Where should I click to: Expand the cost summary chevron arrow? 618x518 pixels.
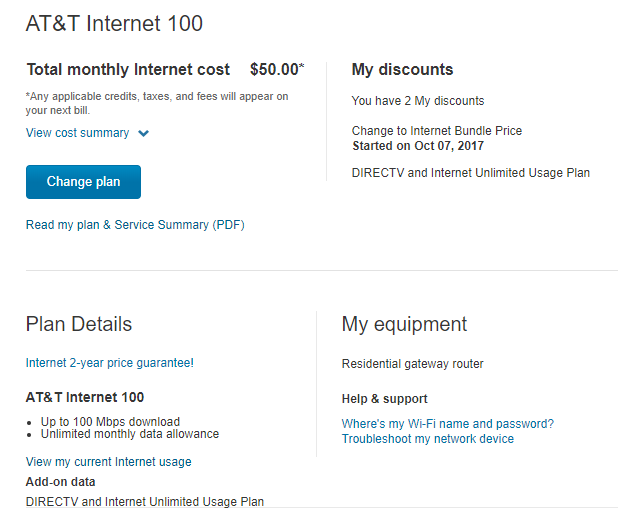pos(144,134)
